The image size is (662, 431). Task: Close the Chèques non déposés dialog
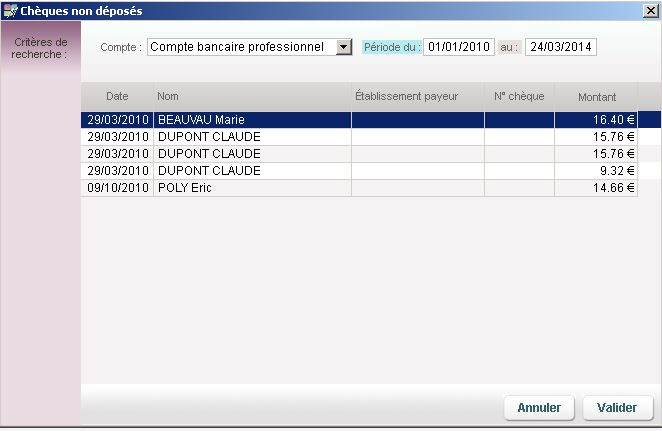tap(649, 11)
